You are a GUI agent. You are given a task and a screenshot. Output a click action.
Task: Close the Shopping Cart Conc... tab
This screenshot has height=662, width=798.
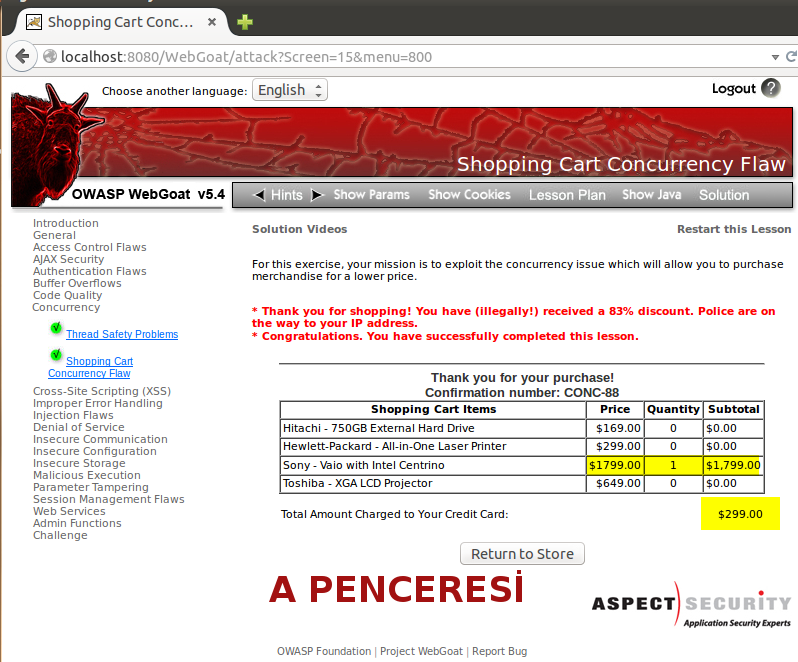click(x=212, y=22)
